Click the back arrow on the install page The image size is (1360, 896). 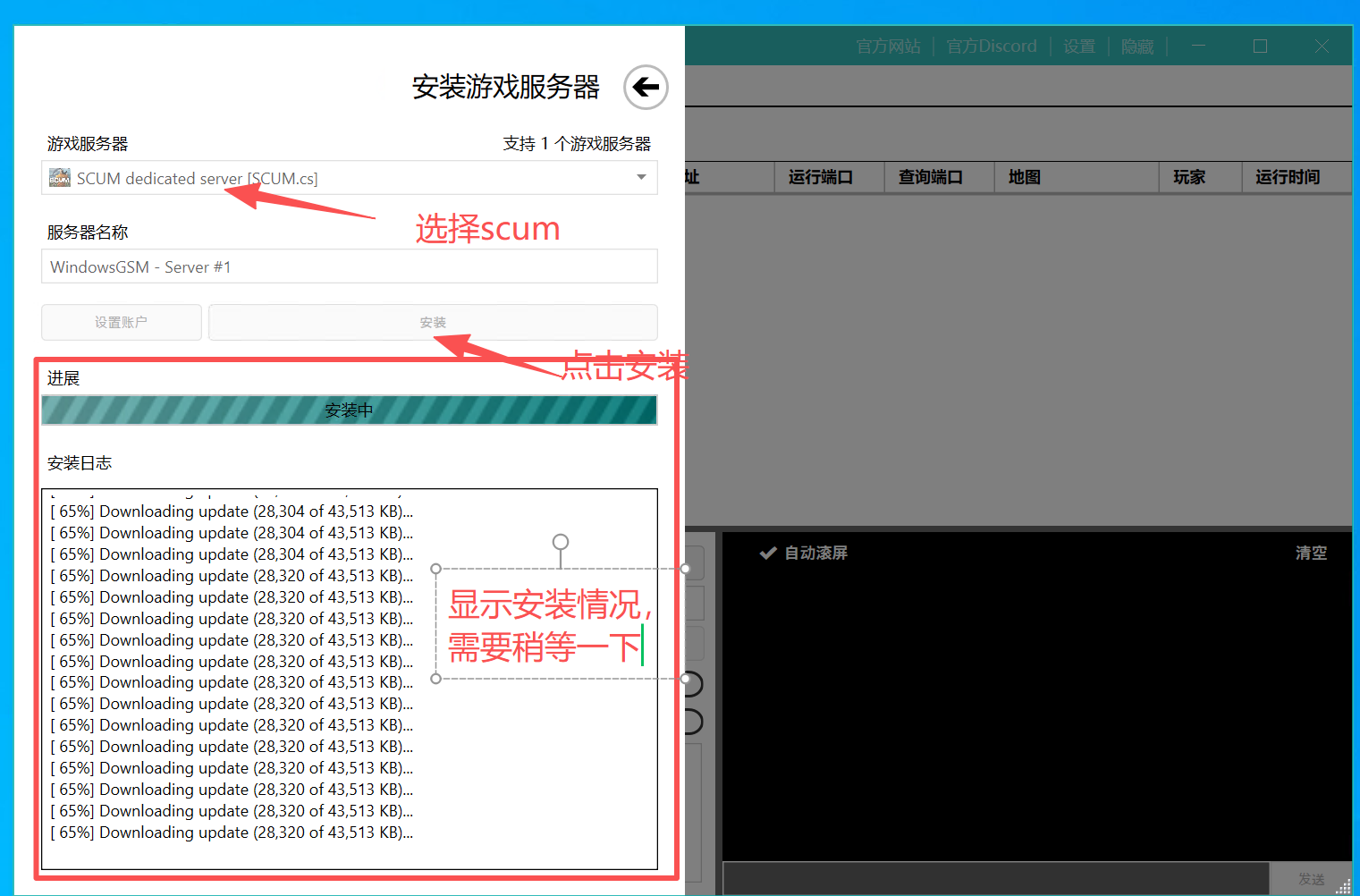click(x=646, y=87)
